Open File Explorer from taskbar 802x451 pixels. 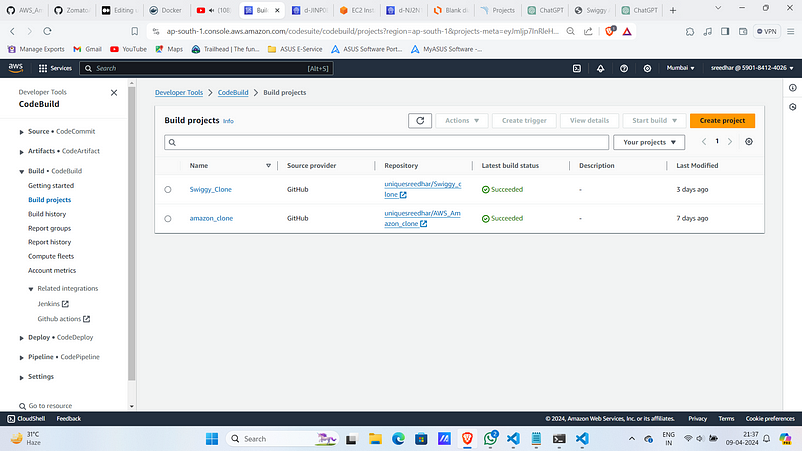coord(375,439)
